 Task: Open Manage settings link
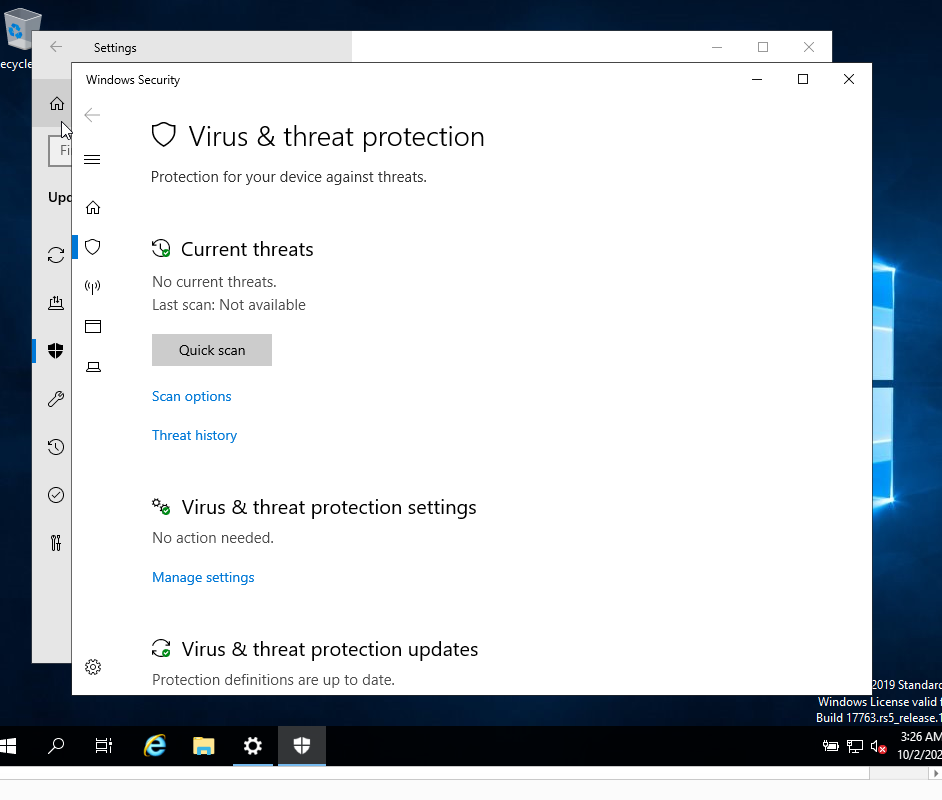(x=203, y=577)
